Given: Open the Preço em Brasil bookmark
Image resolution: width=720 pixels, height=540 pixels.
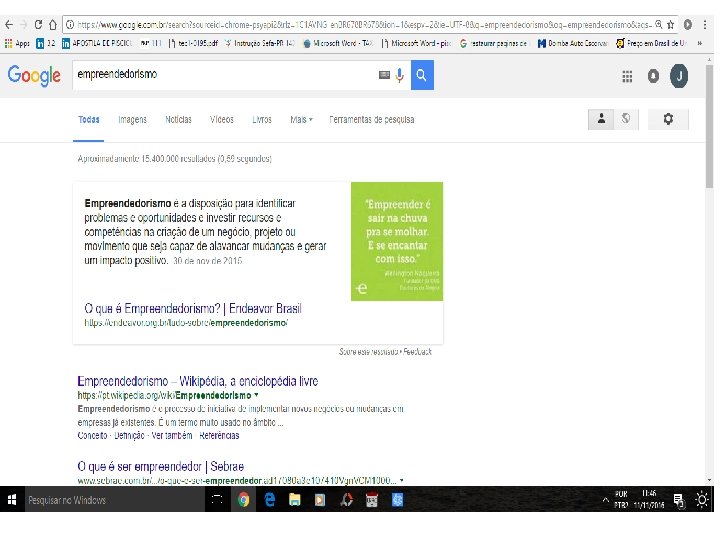Looking at the screenshot, I should click(x=651, y=43).
